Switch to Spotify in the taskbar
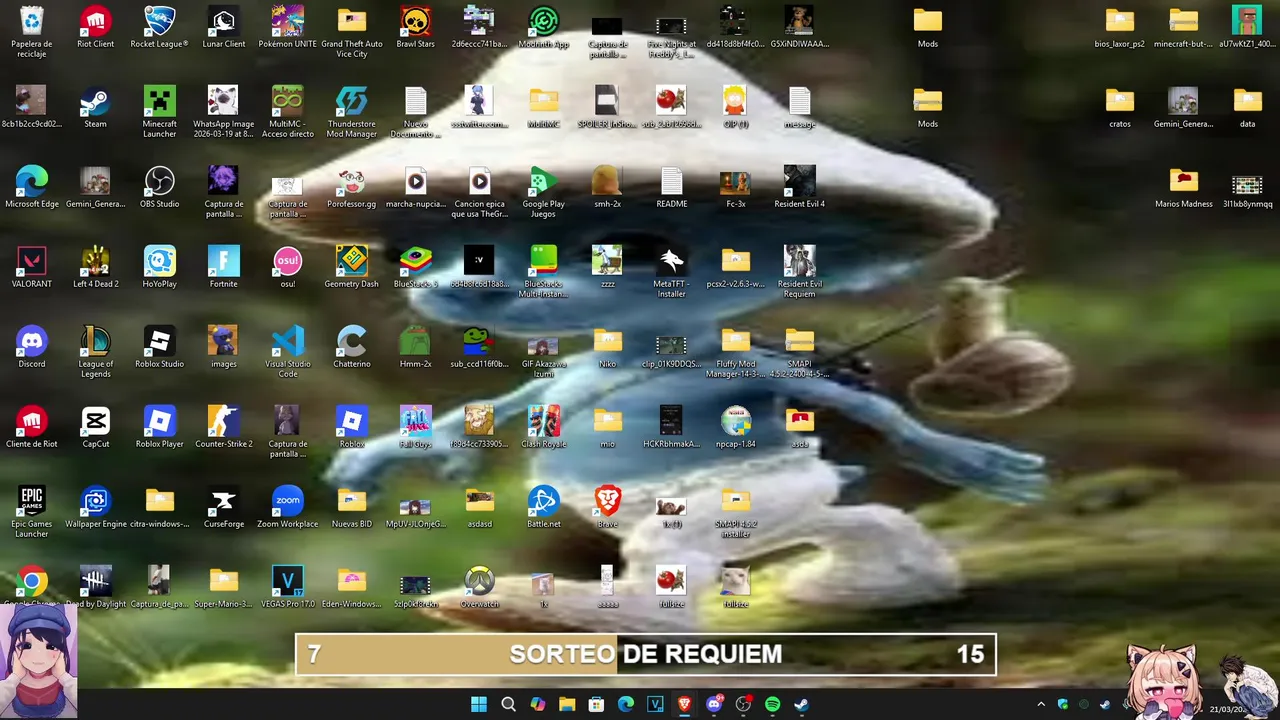This screenshot has height=720, width=1280. point(772,704)
